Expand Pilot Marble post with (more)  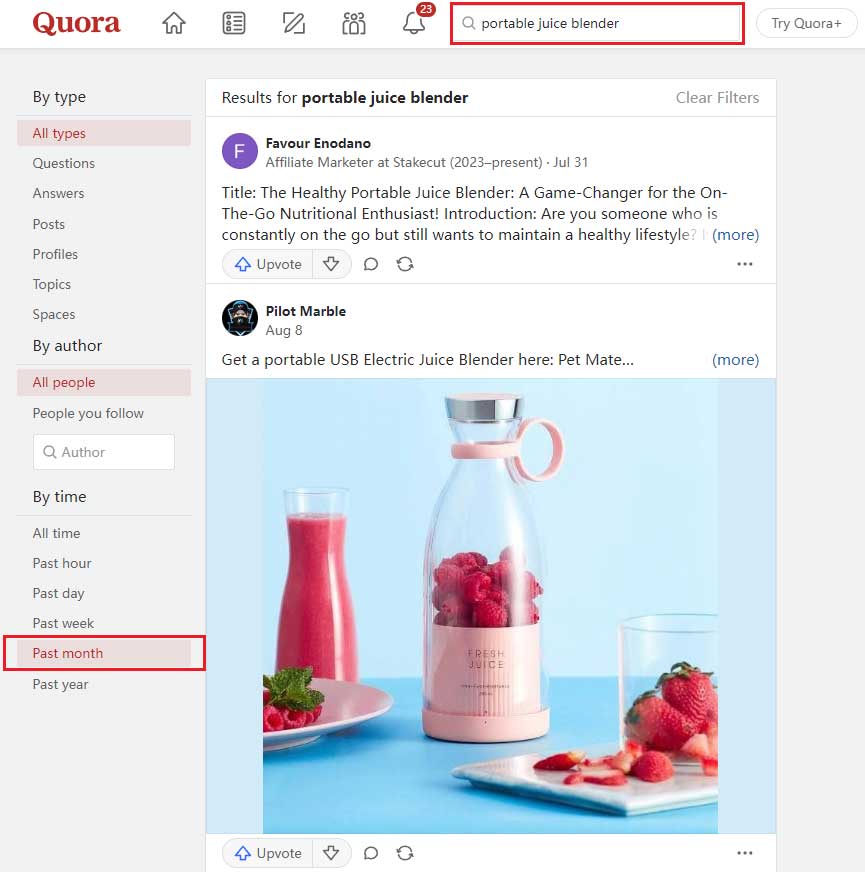[735, 360]
